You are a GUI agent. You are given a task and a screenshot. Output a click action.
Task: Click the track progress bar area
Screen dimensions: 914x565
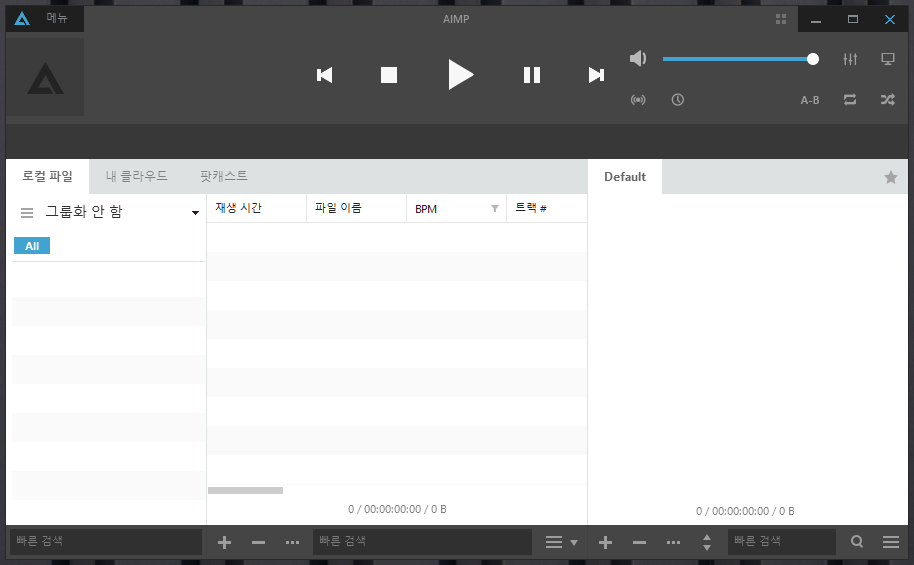[456, 141]
